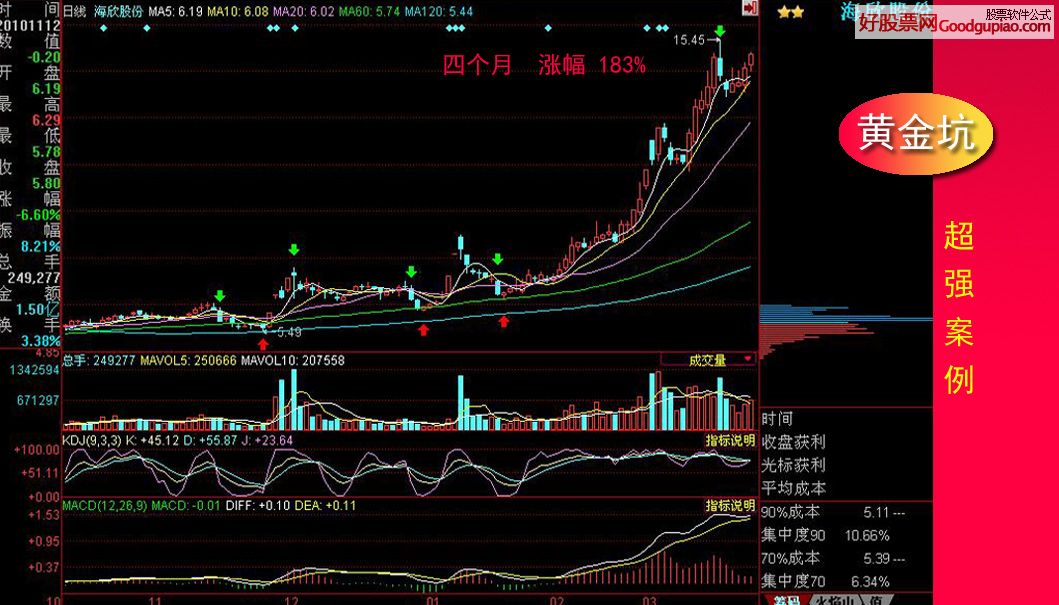Image resolution: width=1059 pixels, height=605 pixels.
Task: Click the +100.00 KDJ scale label
Action: (38, 450)
